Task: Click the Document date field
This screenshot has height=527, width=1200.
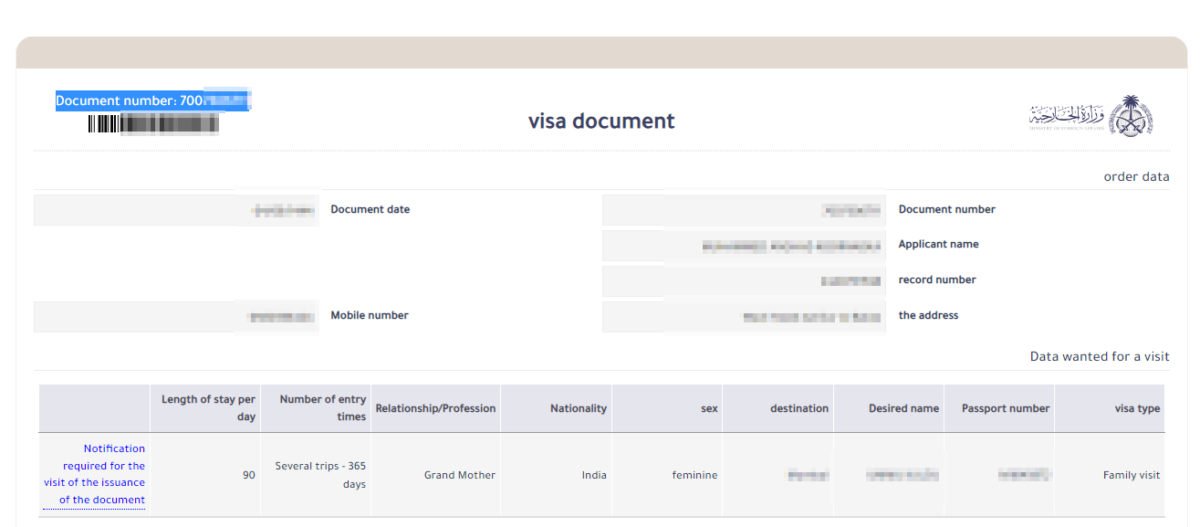Action: pyautogui.click(x=176, y=210)
